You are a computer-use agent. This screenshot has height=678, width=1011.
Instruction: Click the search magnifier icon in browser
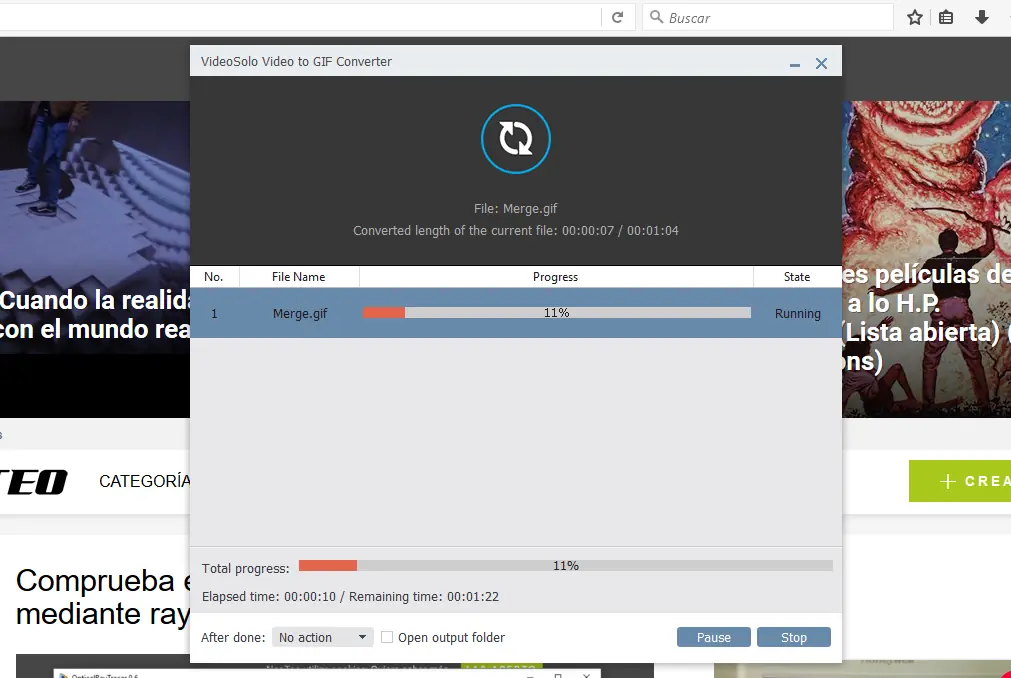pyautogui.click(x=656, y=17)
